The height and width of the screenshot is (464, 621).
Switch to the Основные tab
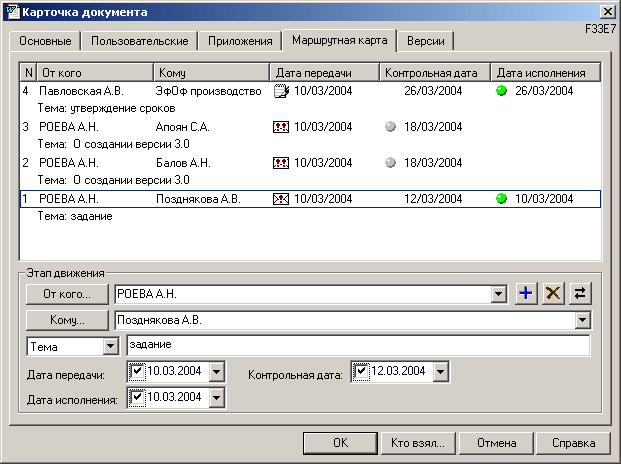pyautogui.click(x=45, y=41)
